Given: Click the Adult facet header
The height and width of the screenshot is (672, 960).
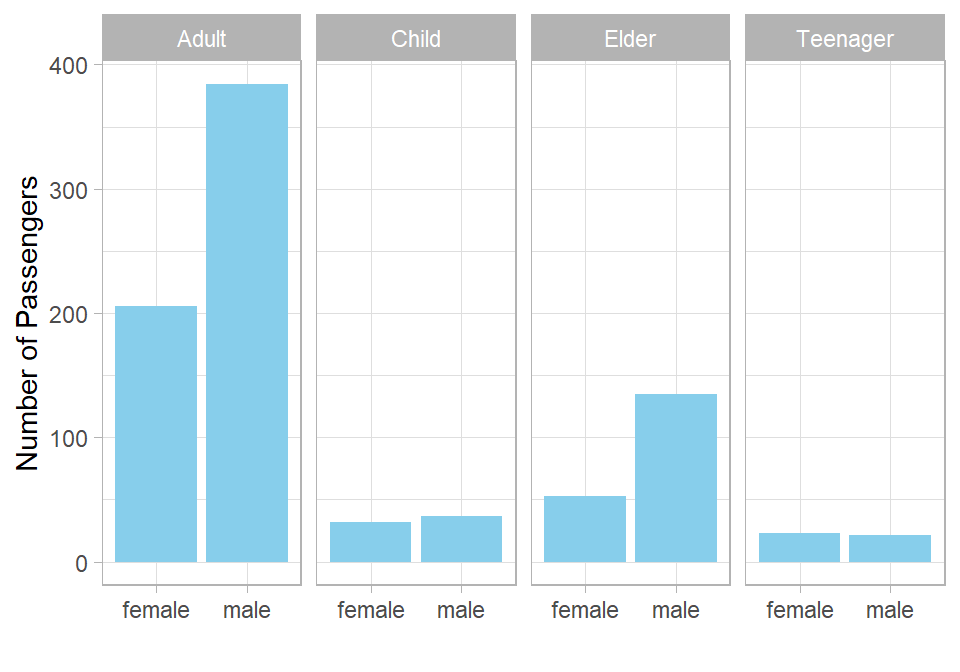Looking at the screenshot, I should 201,39.
